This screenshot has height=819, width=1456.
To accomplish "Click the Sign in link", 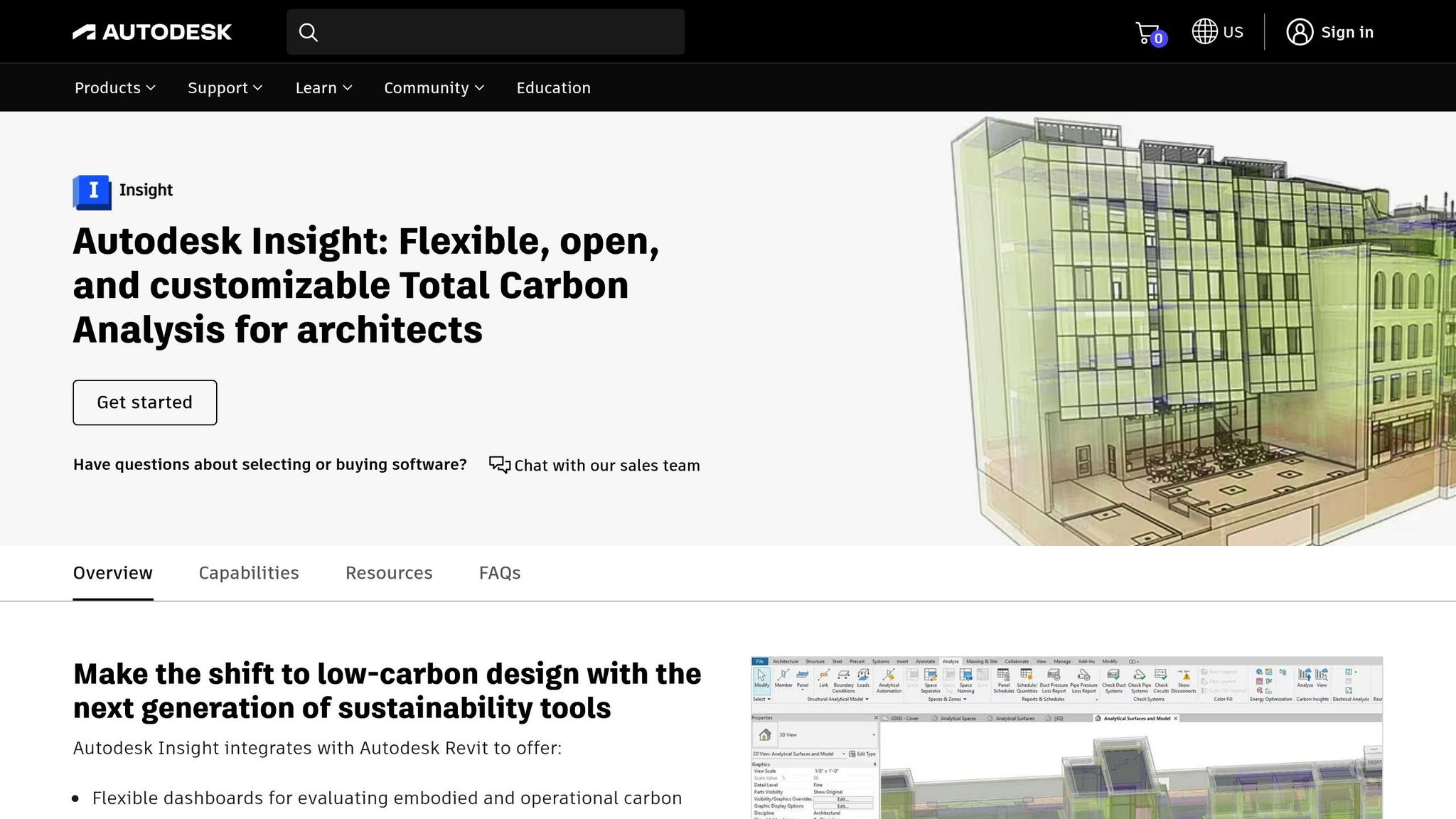I will (1347, 32).
